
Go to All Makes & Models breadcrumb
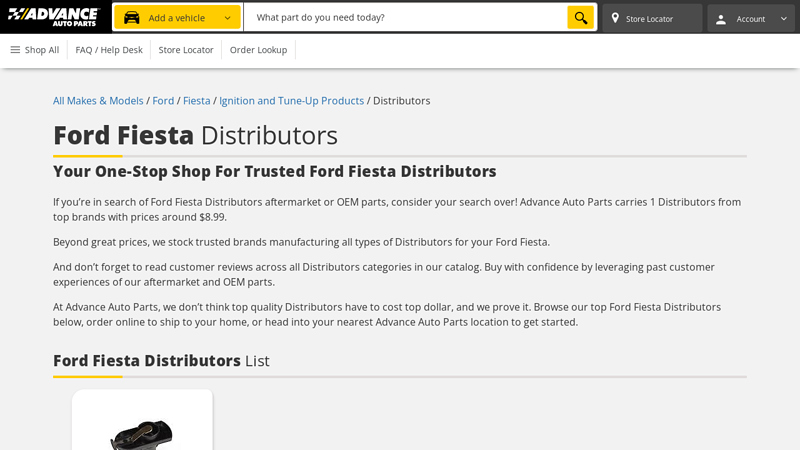(98, 101)
